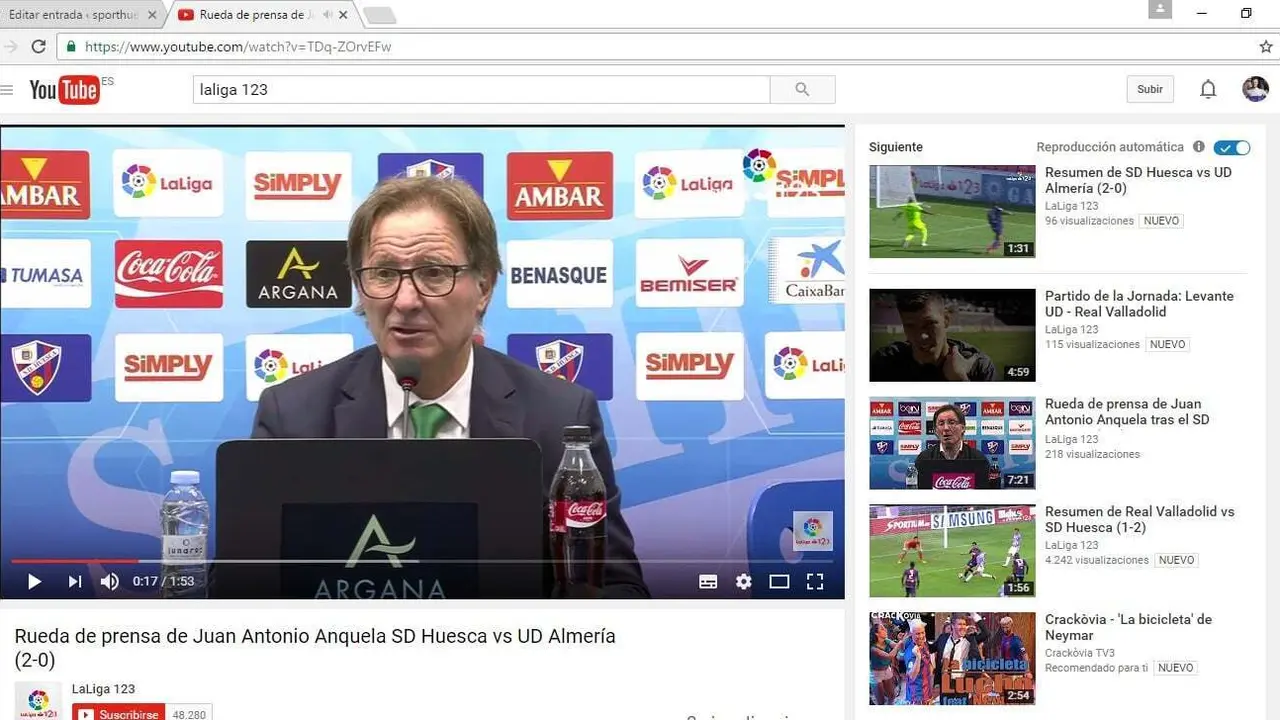
Task: Click the LaLiga 123 channel avatar
Action: (38, 701)
